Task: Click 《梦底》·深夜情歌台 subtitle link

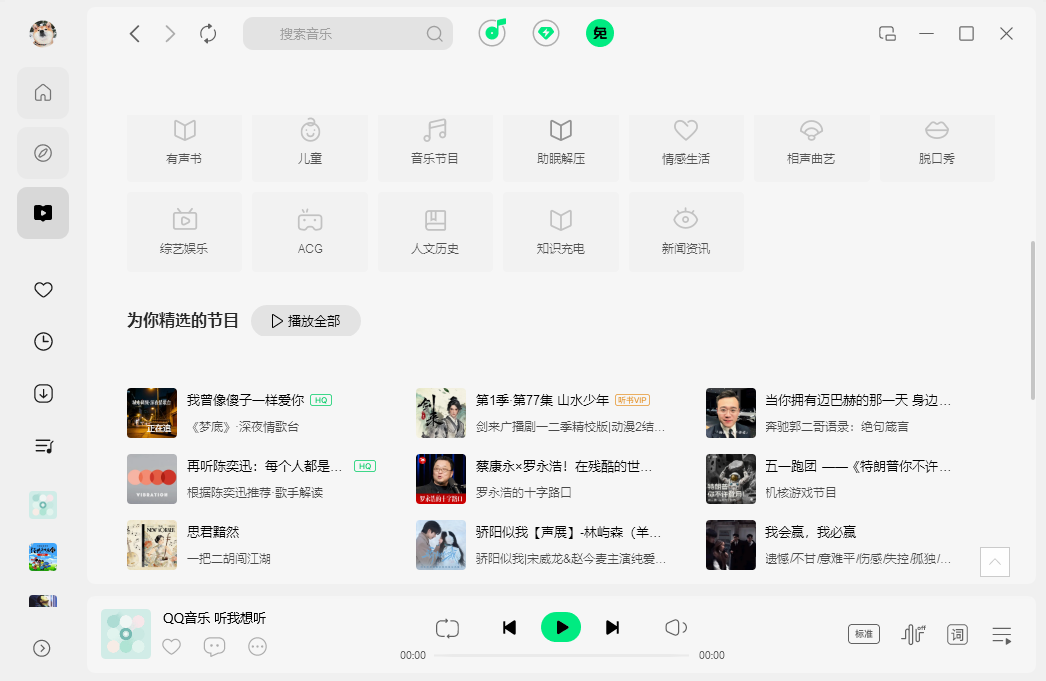Action: click(243, 427)
